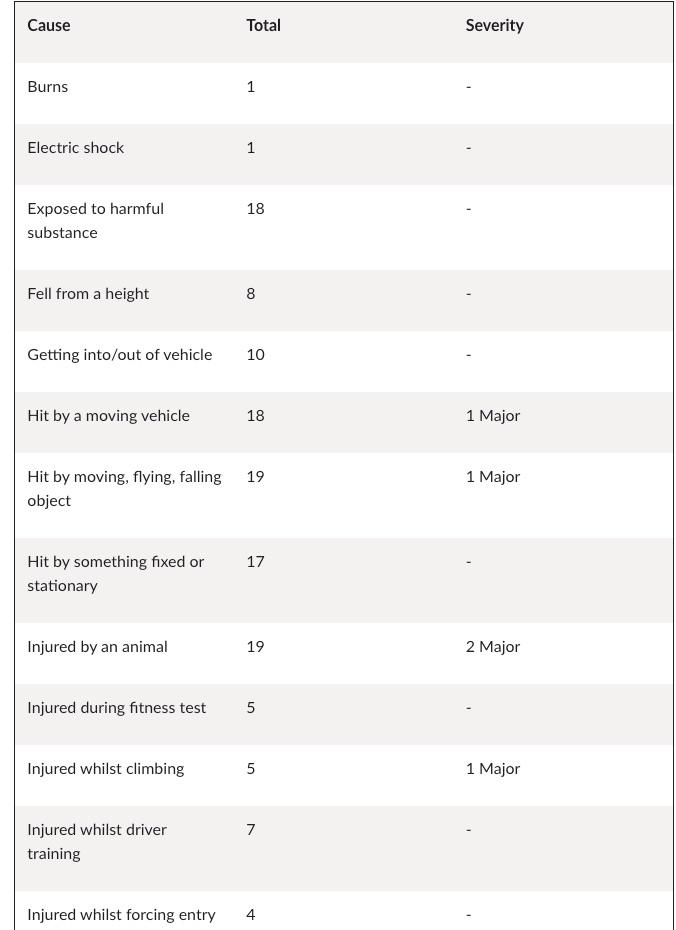This screenshot has height=930, width=676.
Task: Select the Electric shock cell
Action: (x=76, y=148)
